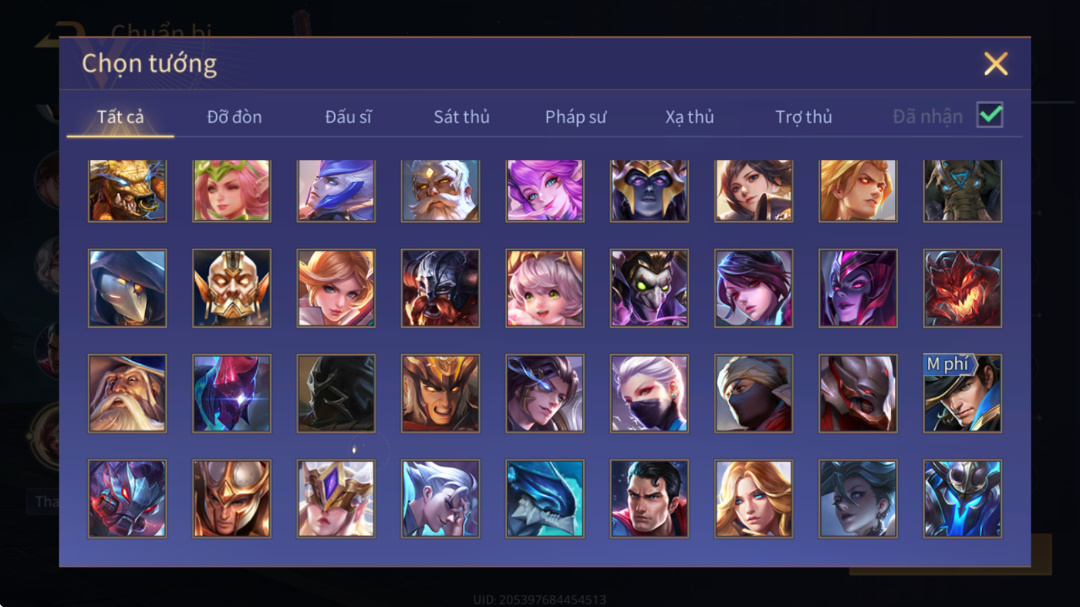Pick the blonde woman hero in bottom row
The image size is (1080, 607).
tap(754, 498)
